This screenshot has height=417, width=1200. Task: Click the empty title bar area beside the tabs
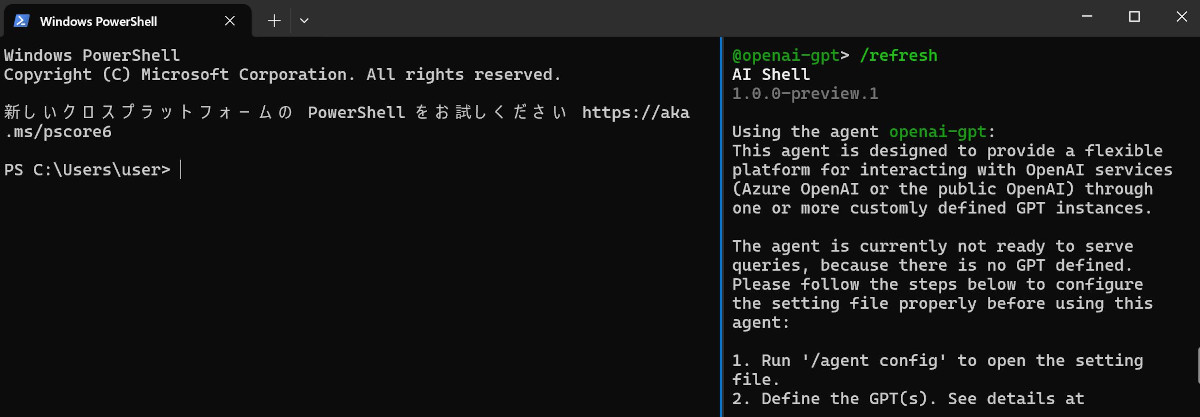pos(680,18)
